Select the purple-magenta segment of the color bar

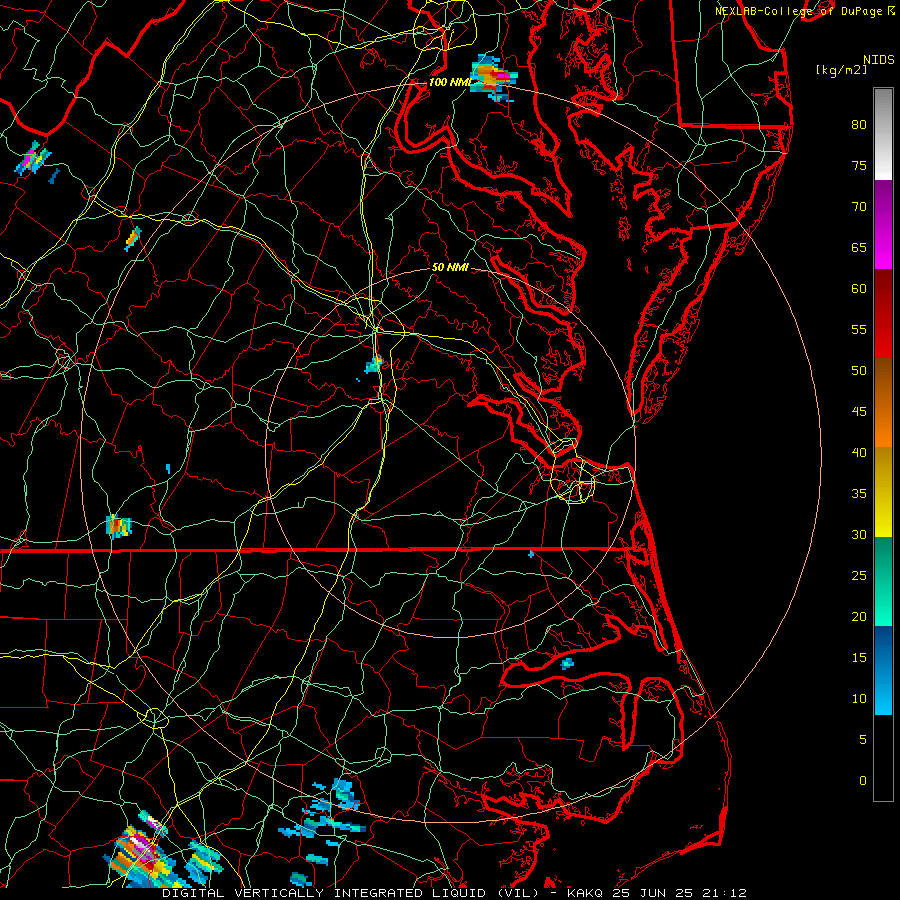tap(883, 224)
